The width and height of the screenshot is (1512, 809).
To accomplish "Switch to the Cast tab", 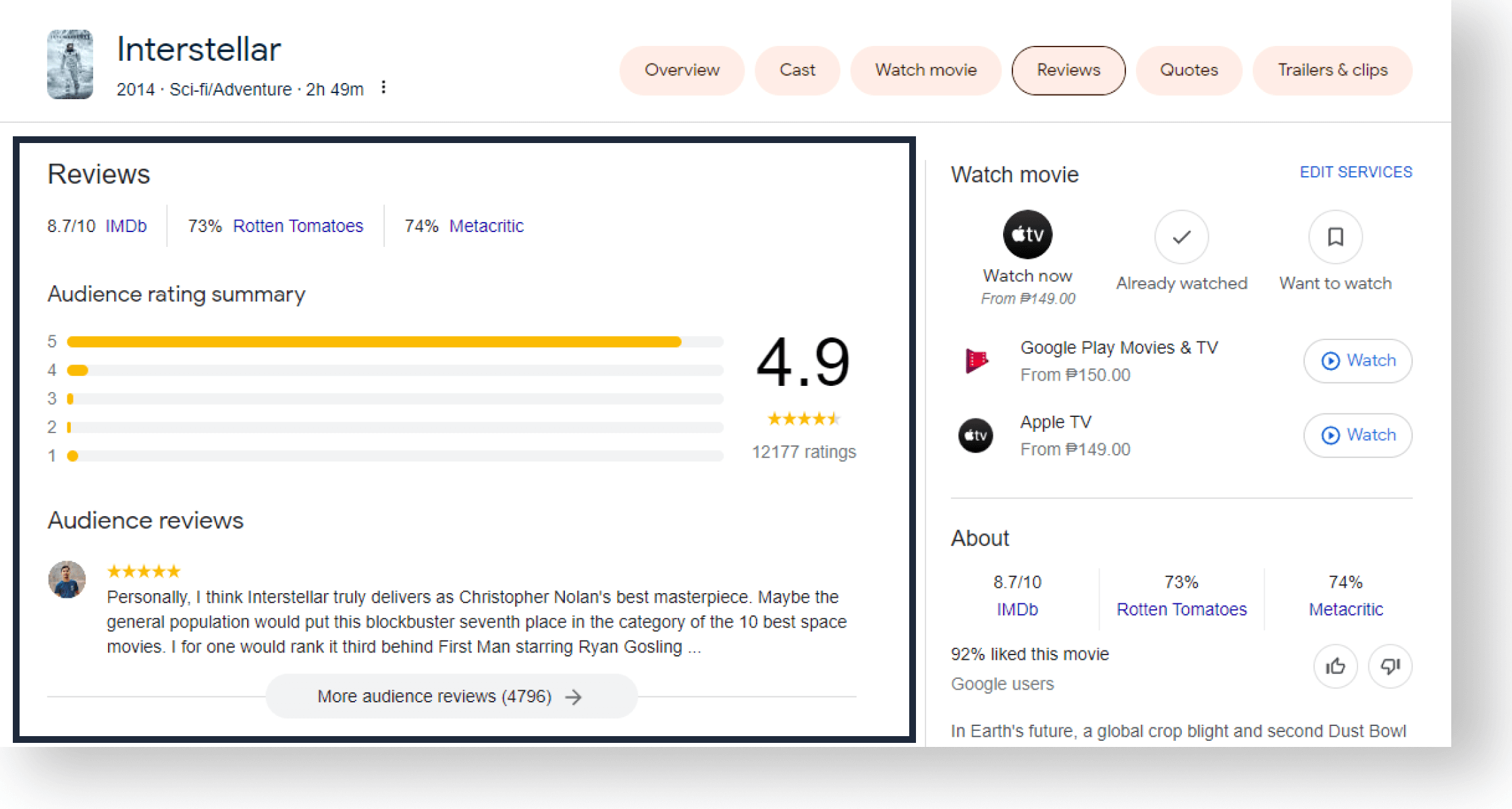I will (797, 69).
